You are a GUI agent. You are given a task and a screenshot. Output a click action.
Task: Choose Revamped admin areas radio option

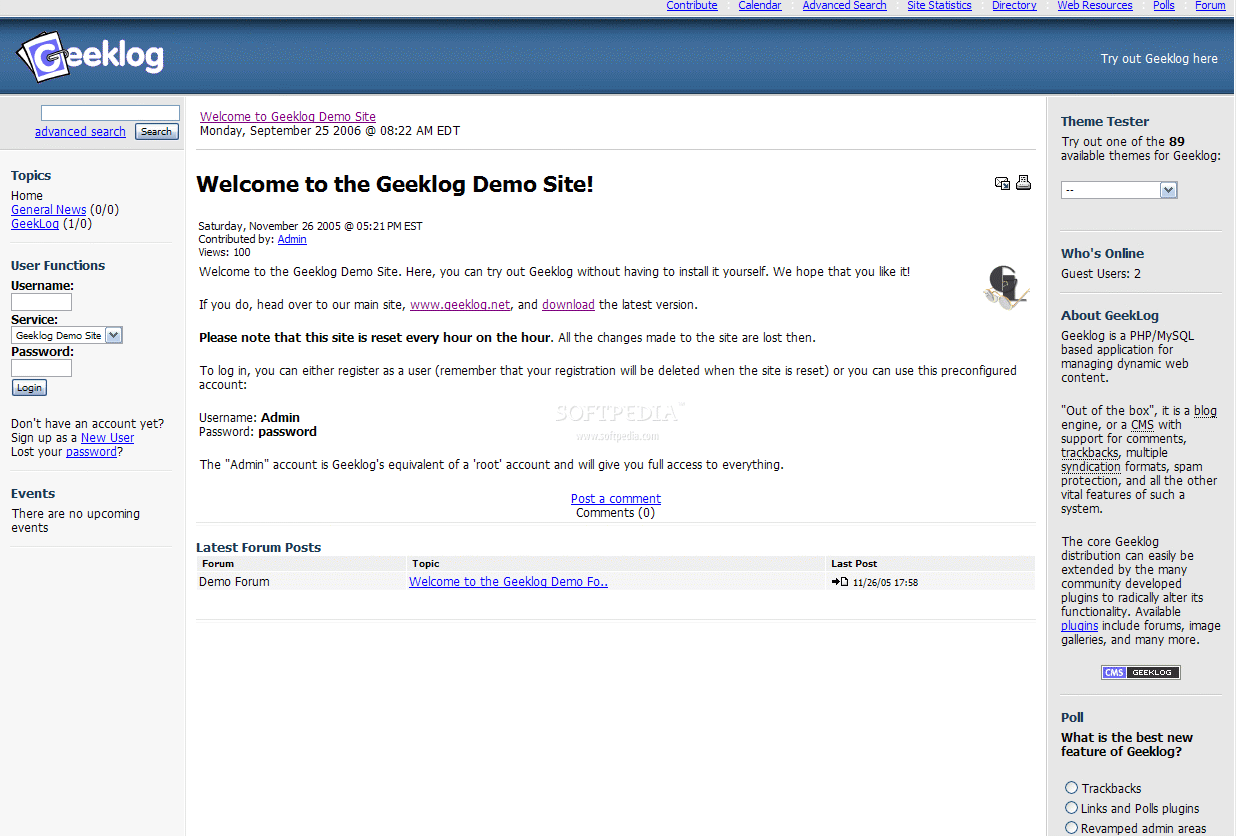pos(1071,828)
